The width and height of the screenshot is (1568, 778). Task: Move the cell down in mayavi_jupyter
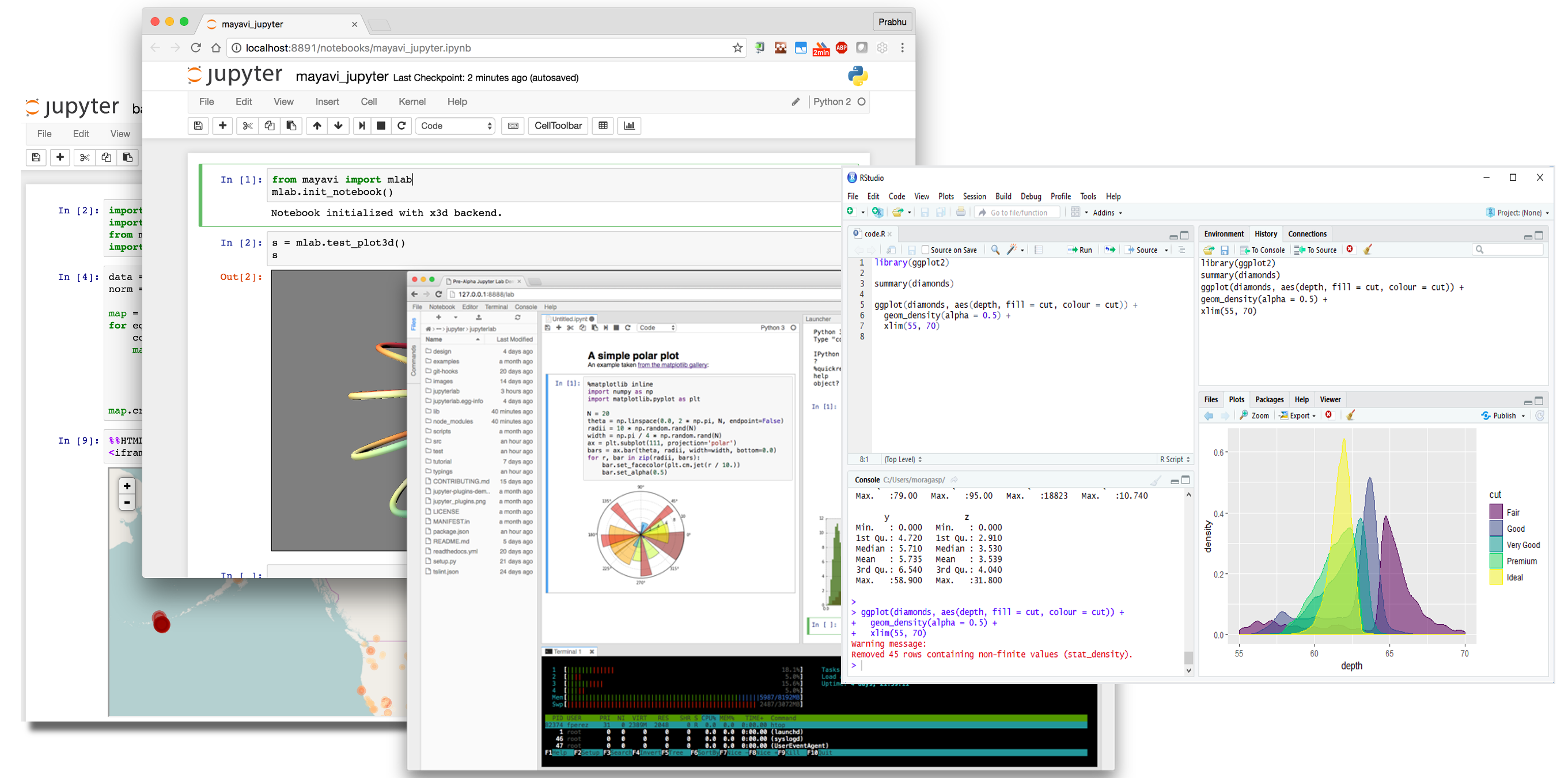[339, 126]
